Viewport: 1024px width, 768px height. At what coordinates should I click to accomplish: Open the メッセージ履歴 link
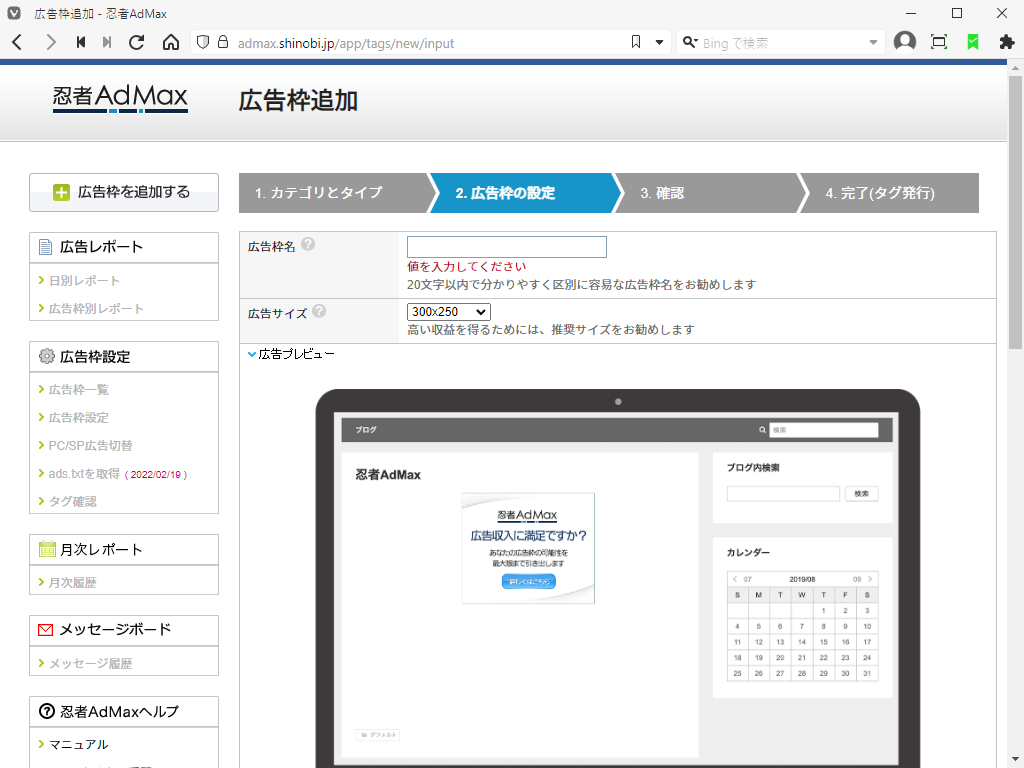(x=90, y=664)
